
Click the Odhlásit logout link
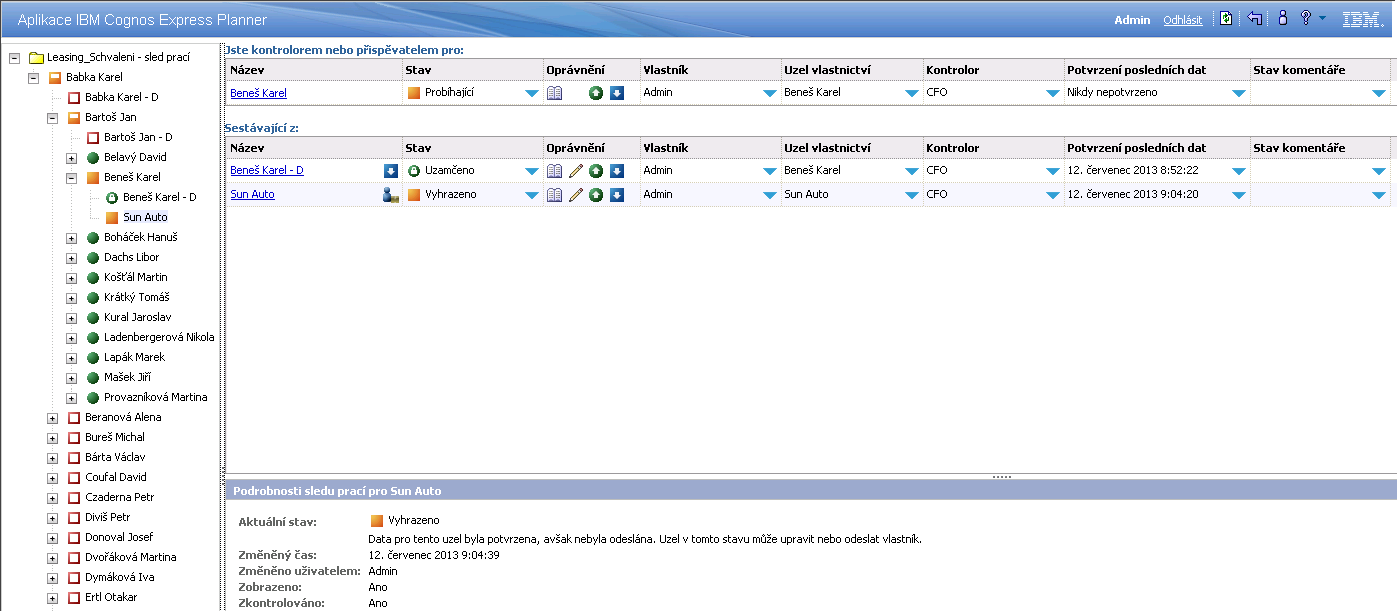1183,20
